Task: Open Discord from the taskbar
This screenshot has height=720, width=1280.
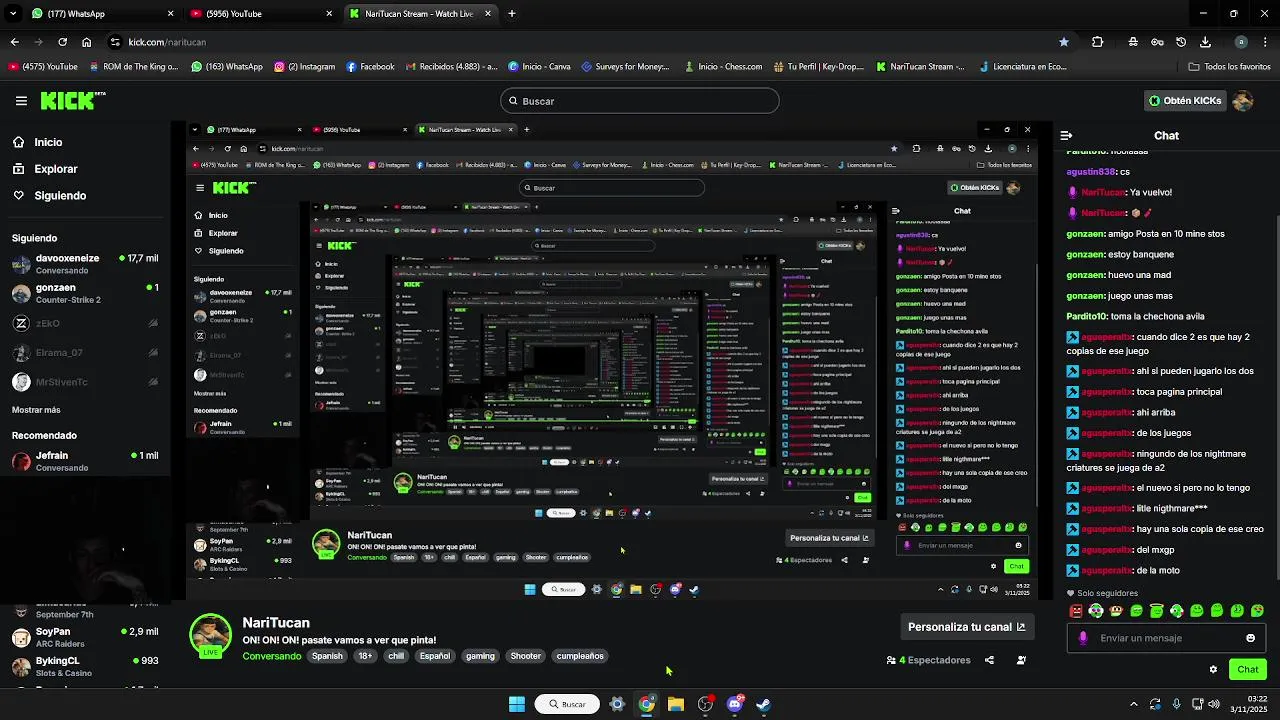Action: click(x=735, y=704)
